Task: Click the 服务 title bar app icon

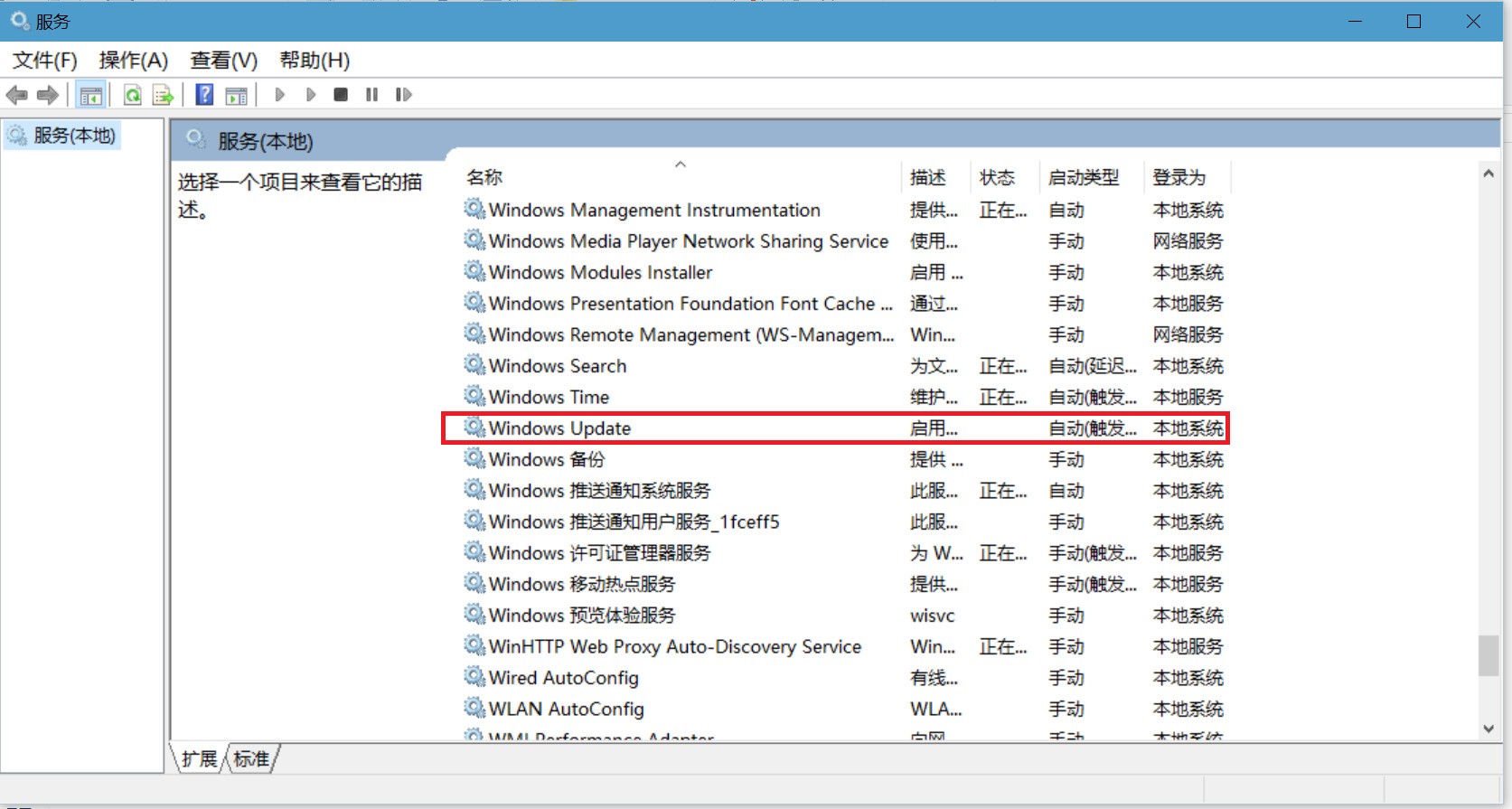Action: click(x=19, y=20)
